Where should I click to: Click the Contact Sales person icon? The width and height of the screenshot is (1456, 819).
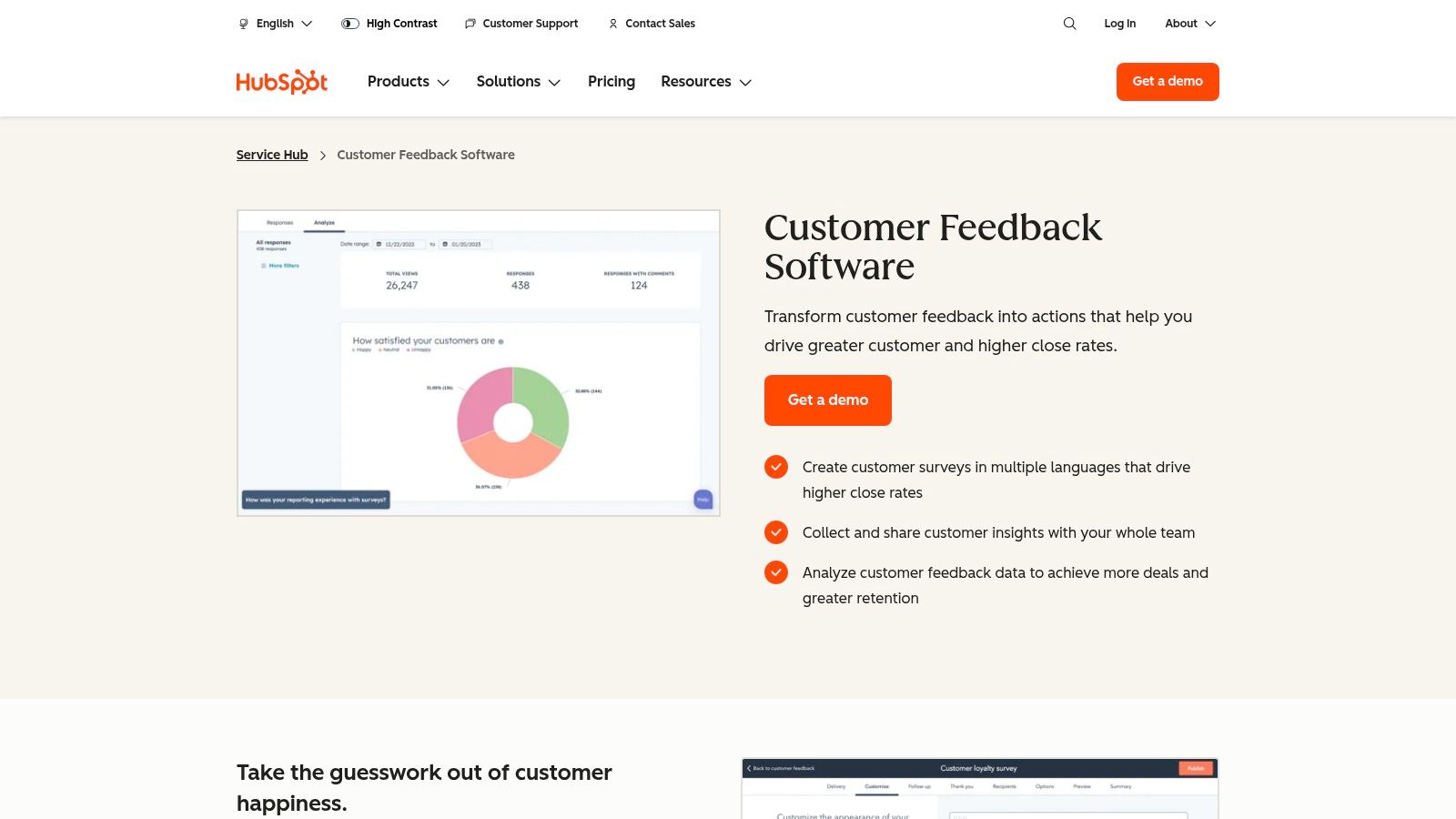pyautogui.click(x=612, y=24)
